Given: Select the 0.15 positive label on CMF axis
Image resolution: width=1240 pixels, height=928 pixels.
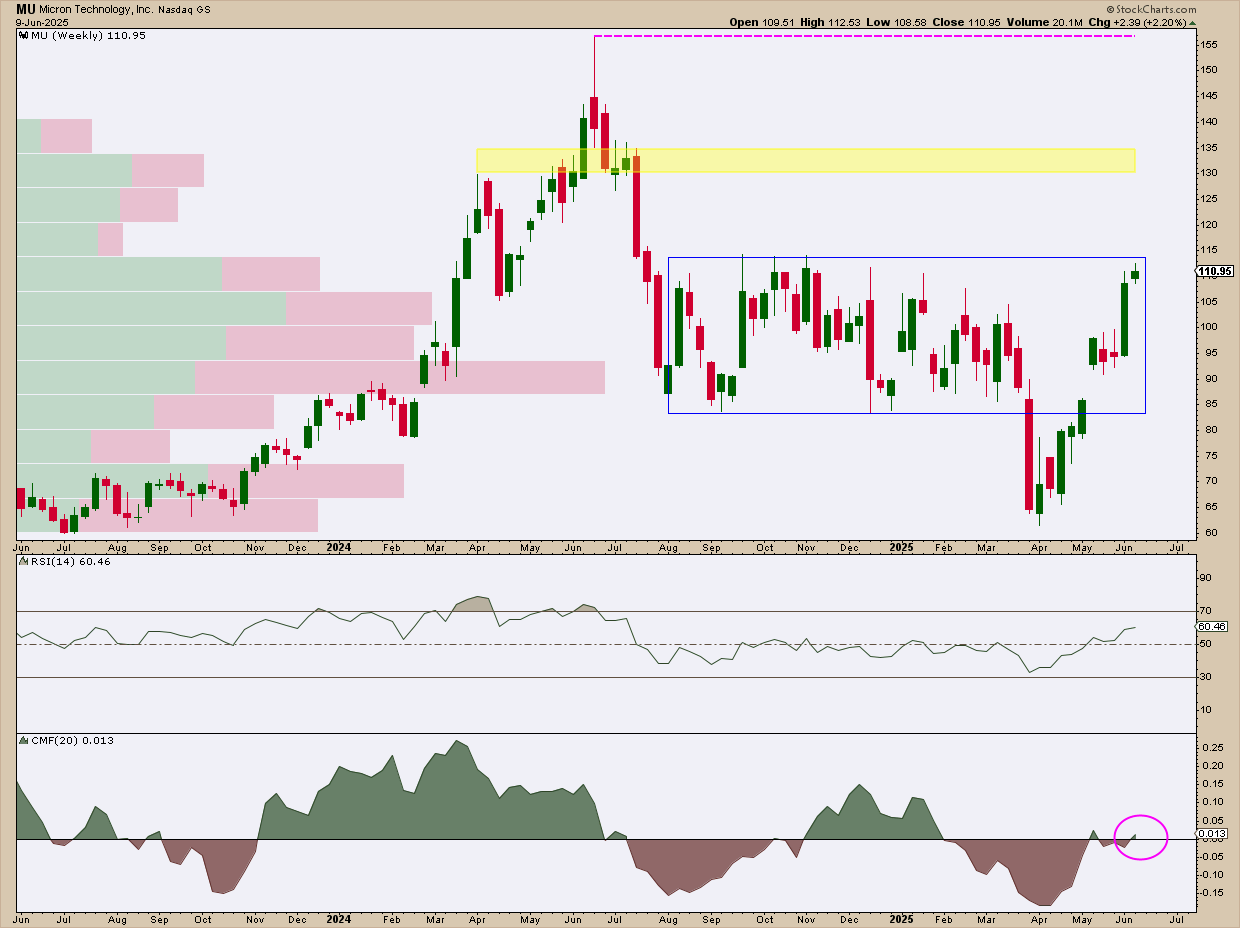Looking at the screenshot, I should (1212, 784).
